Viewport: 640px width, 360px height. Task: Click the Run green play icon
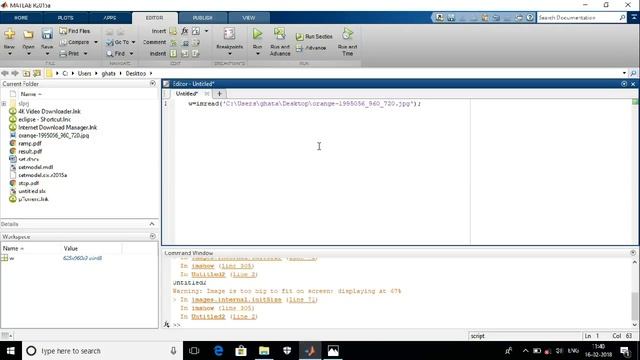pyautogui.click(x=257, y=34)
